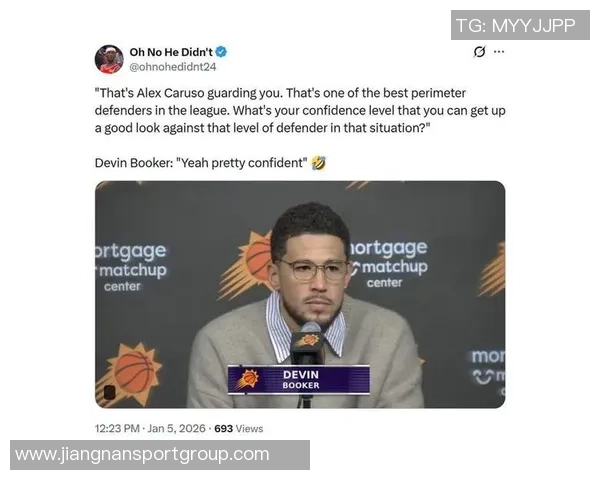View the 693 Views count
Screen dimensions: 600x480
pos(239,429)
